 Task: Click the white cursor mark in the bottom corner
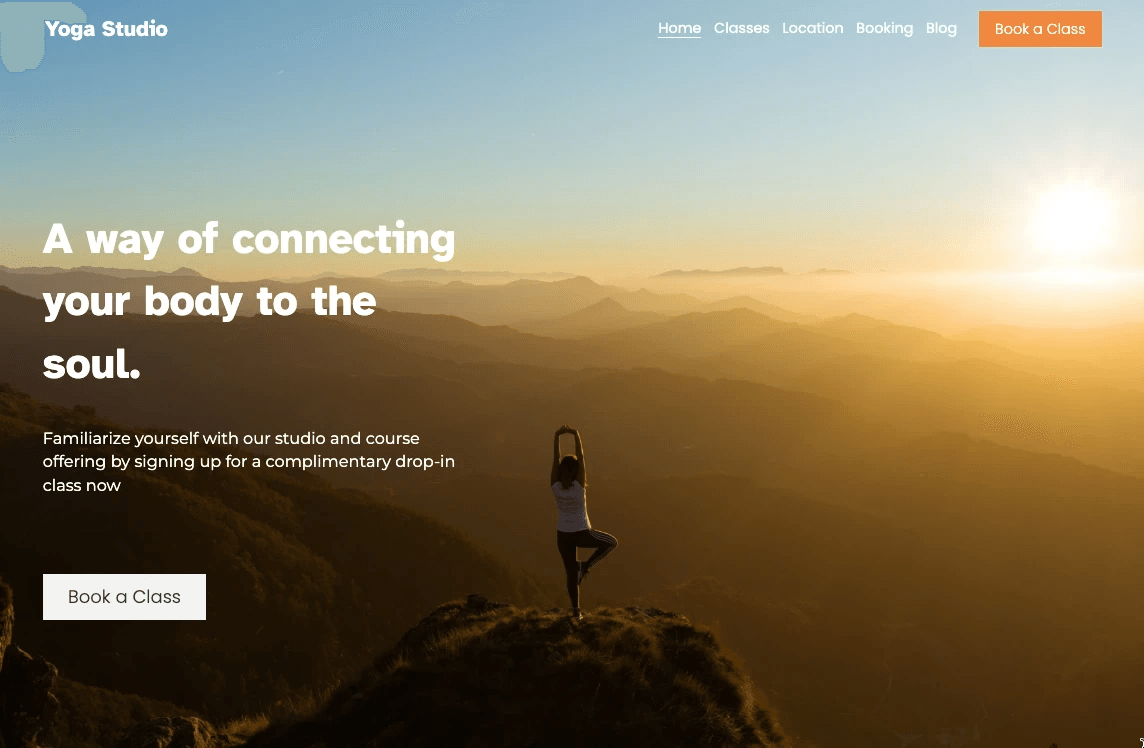click(x=1140, y=742)
